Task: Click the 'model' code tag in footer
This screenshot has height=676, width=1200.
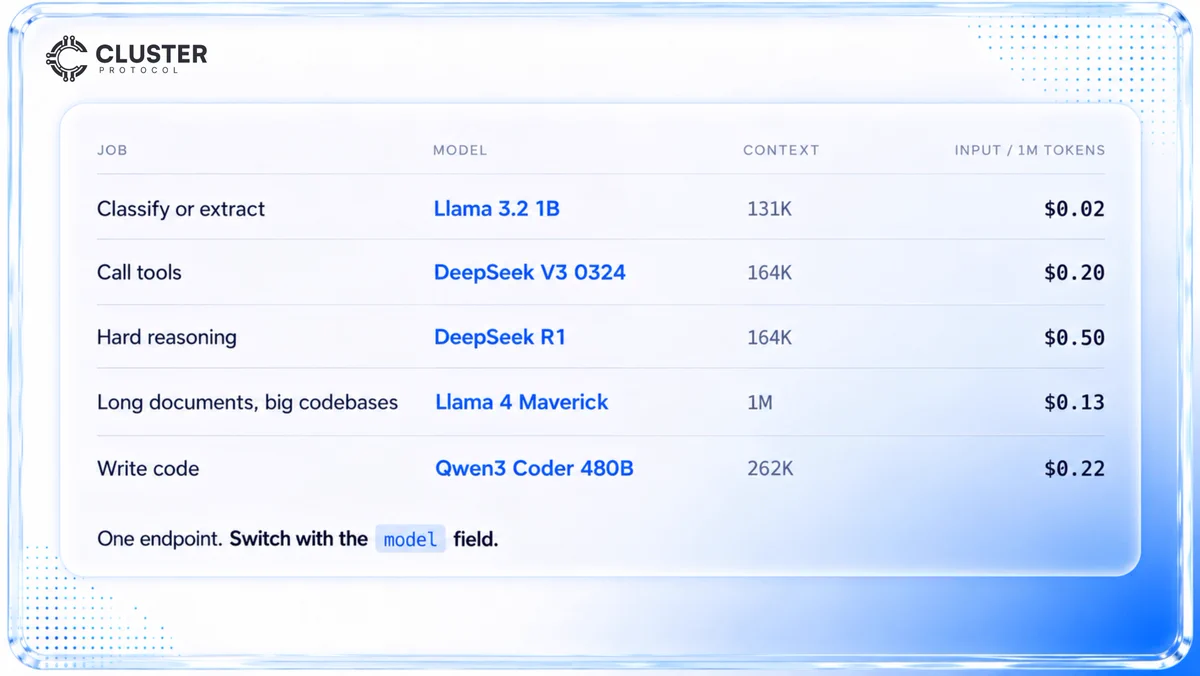Action: (x=410, y=539)
